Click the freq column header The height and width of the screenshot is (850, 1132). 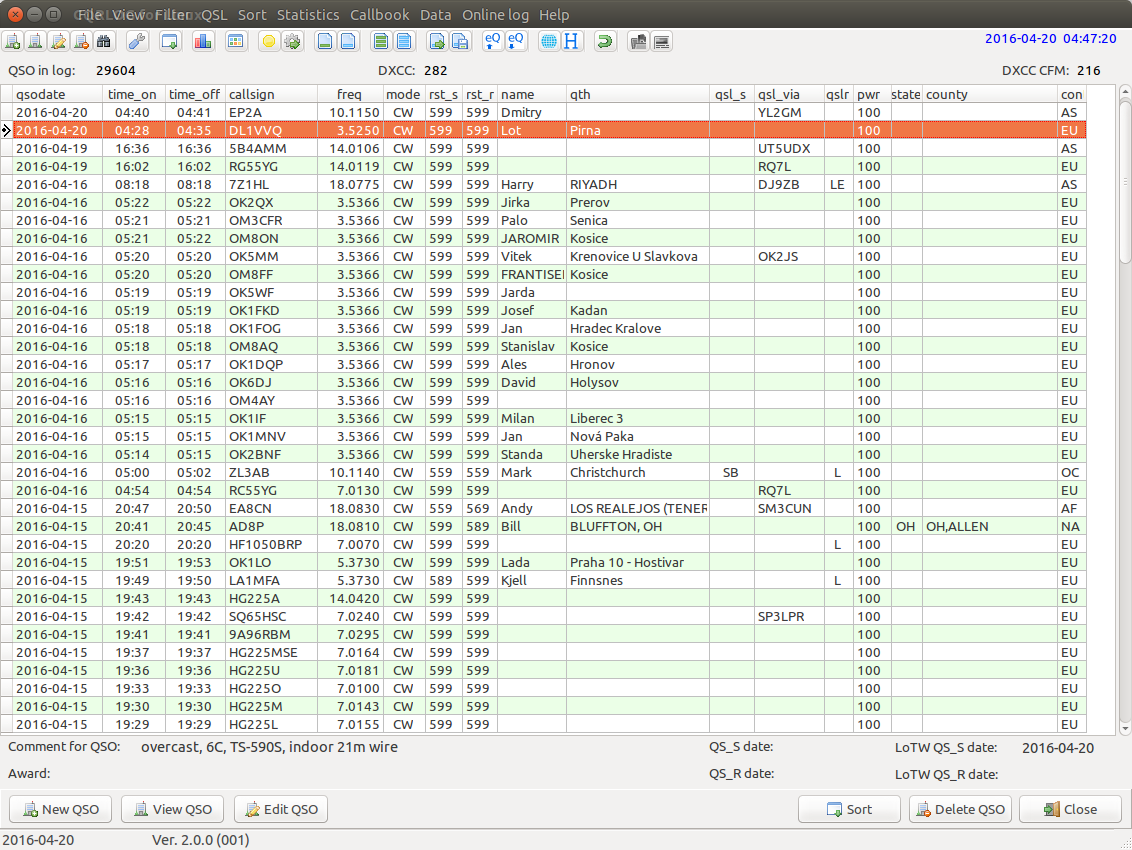(350, 94)
